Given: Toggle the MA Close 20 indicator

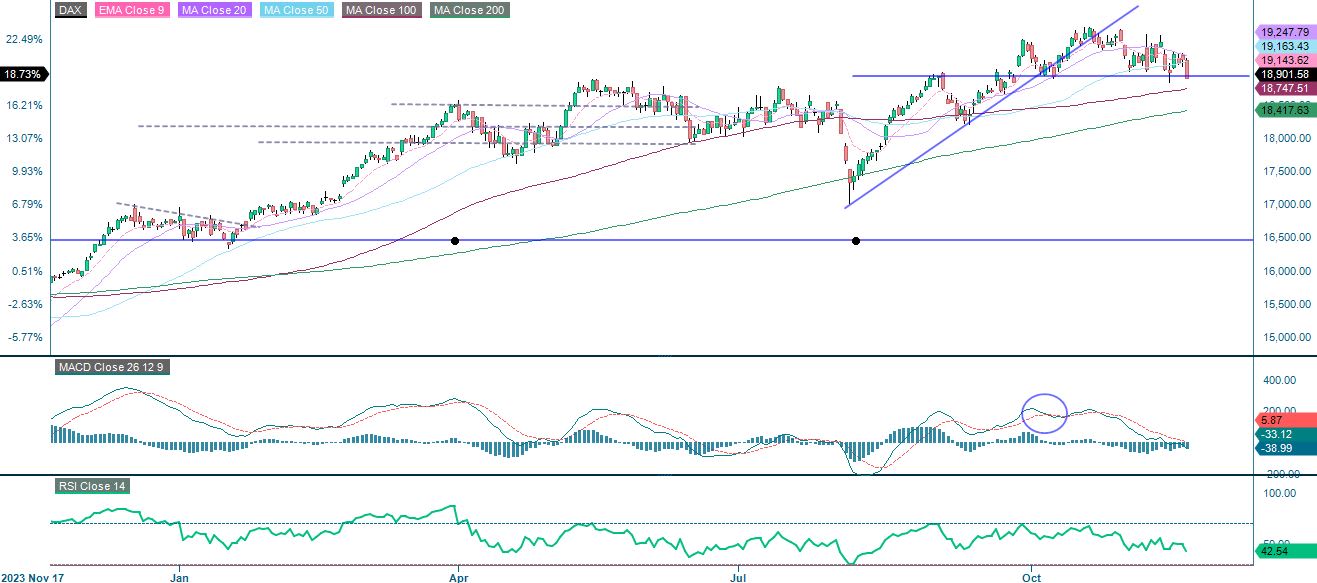Looking at the screenshot, I should coord(214,10).
